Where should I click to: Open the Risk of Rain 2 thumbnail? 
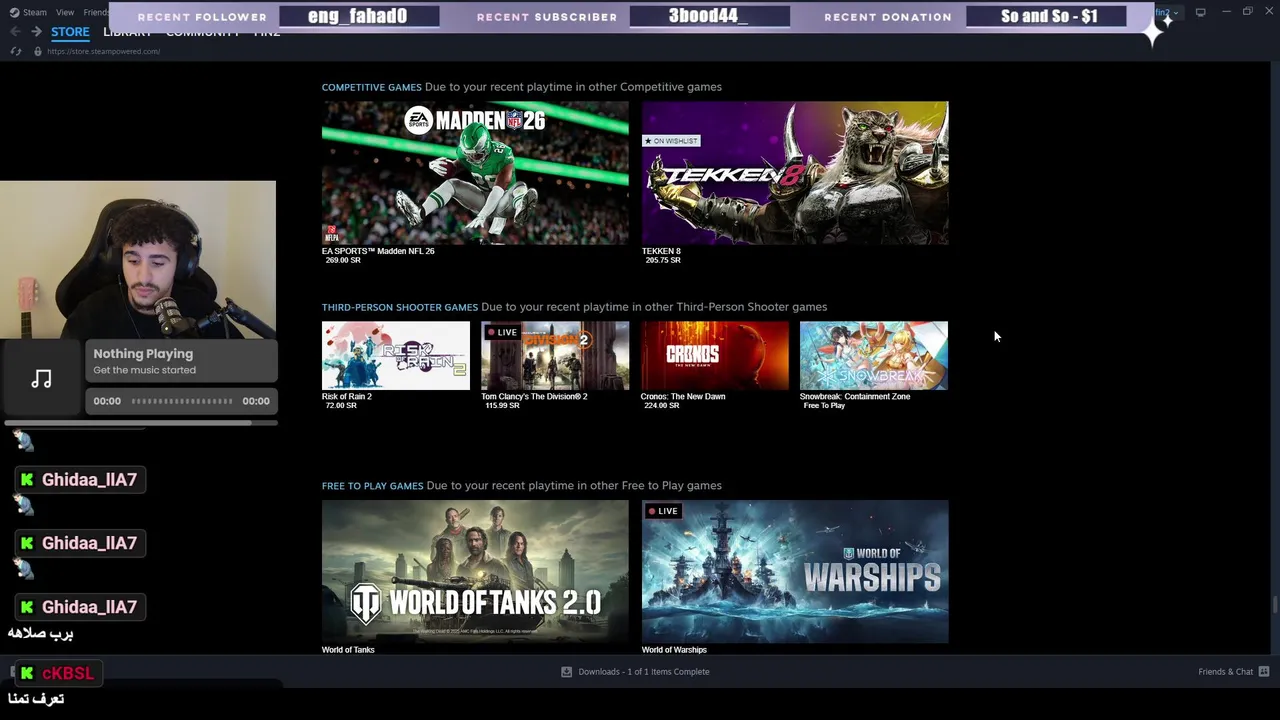tap(395, 355)
